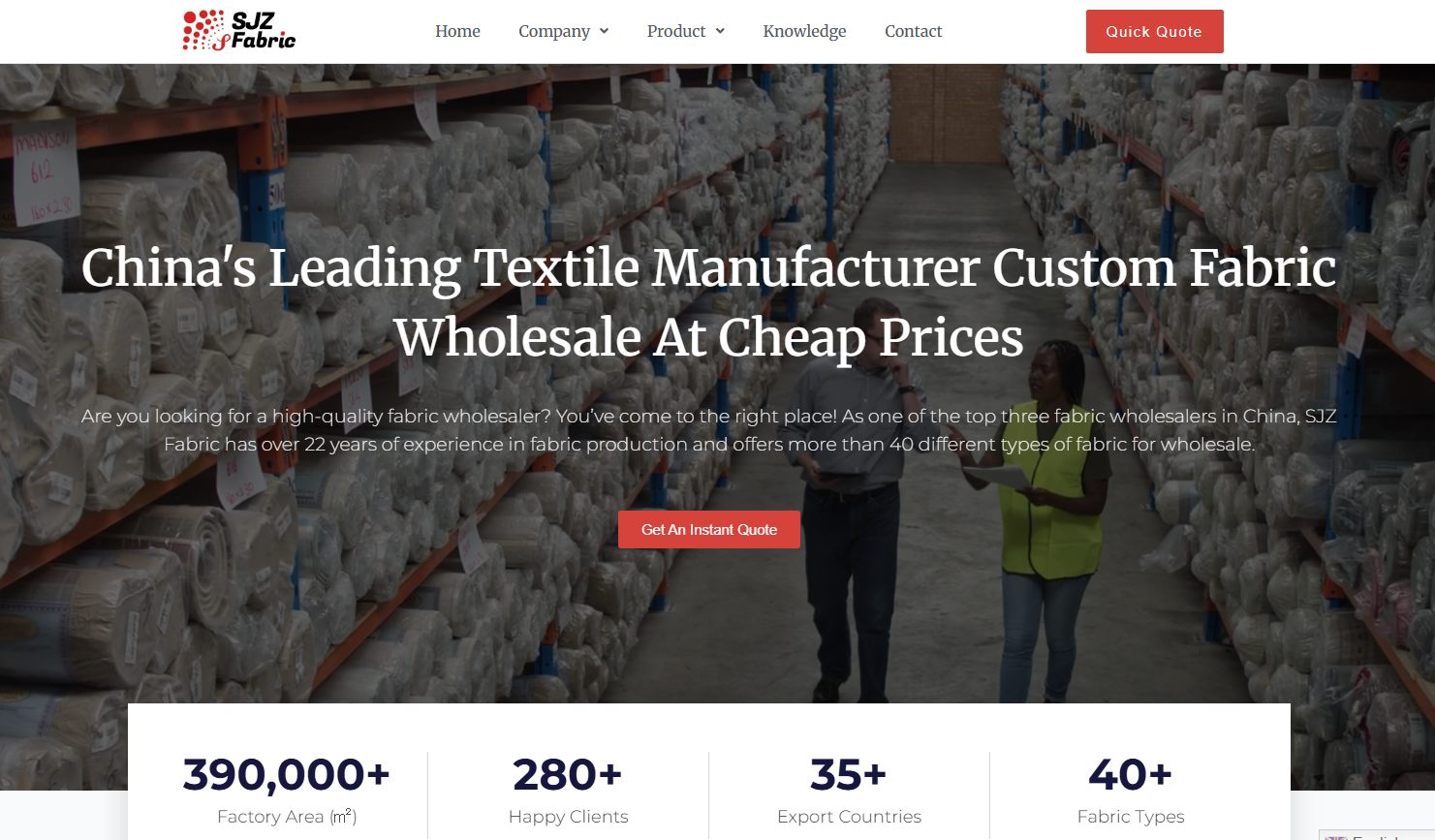This screenshot has height=840, width=1435.
Task: Expand the Product menu chevron
Action: [x=720, y=31]
